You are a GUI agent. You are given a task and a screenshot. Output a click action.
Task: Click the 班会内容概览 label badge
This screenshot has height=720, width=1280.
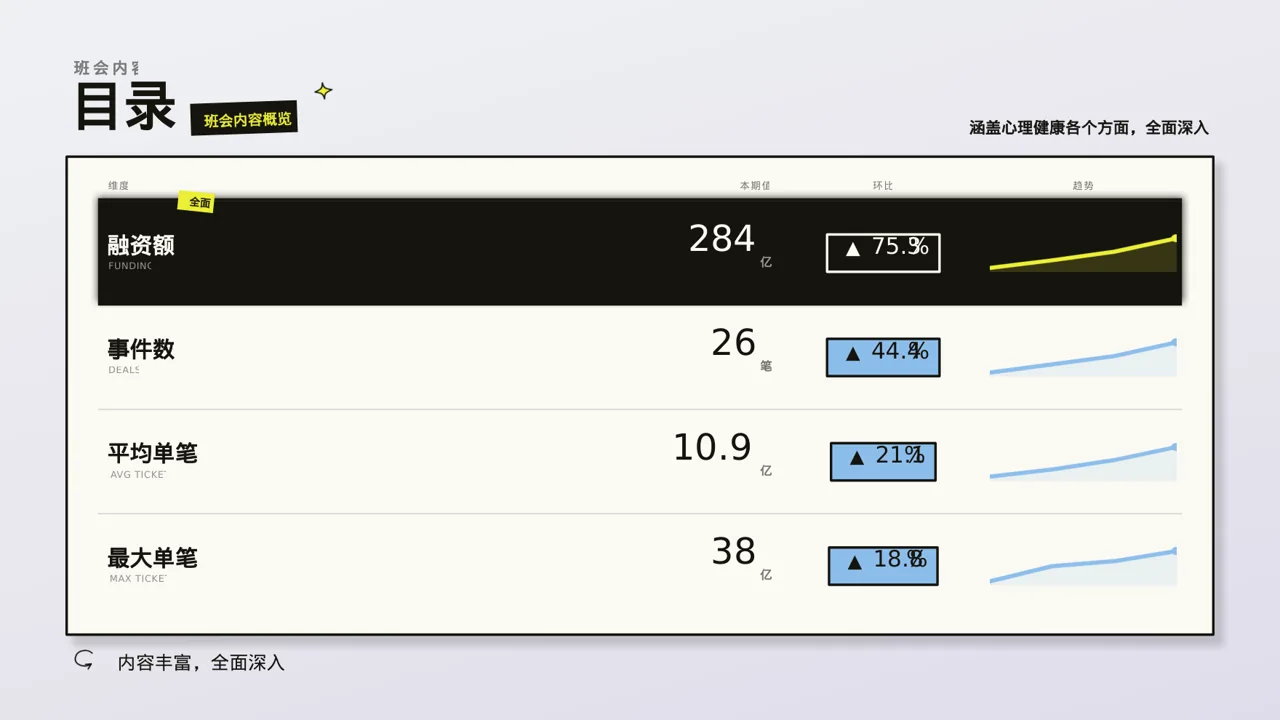245,119
